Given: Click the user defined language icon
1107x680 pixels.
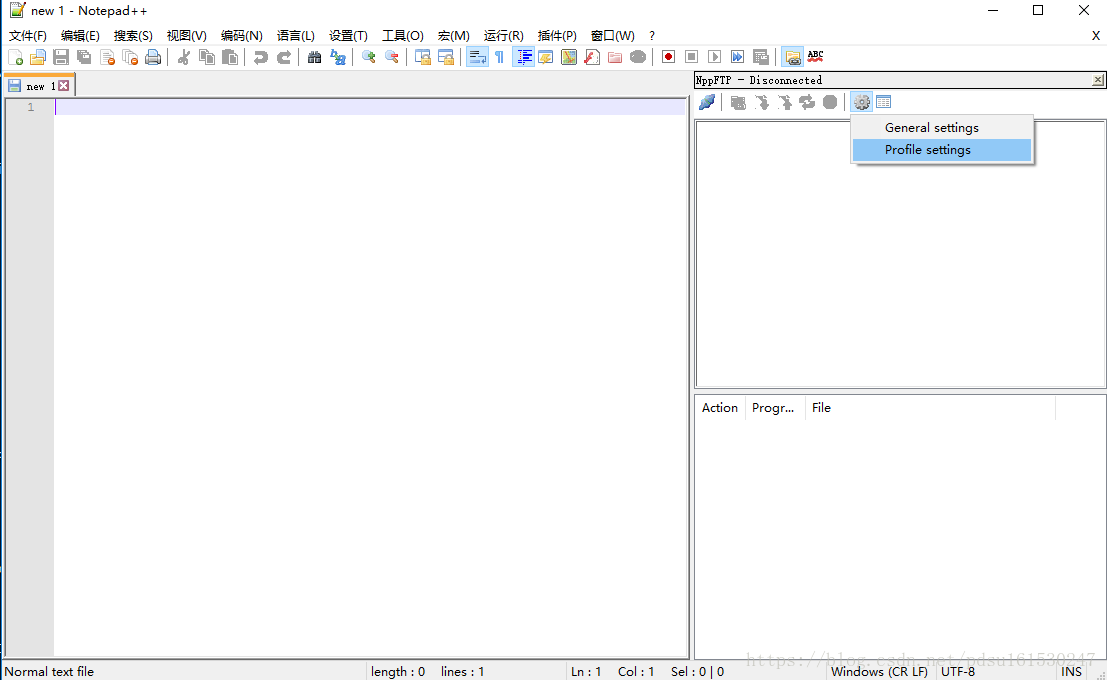Looking at the screenshot, I should click(x=546, y=57).
